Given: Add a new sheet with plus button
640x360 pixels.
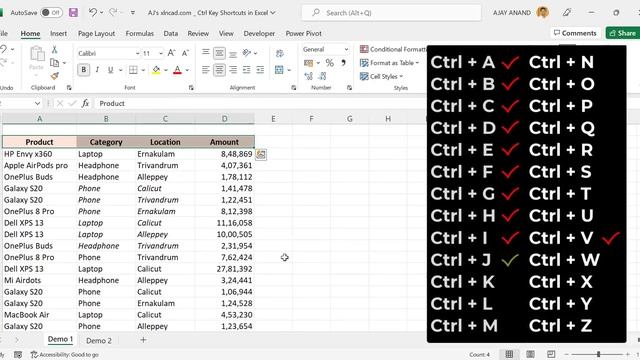Looking at the screenshot, I should click(x=143, y=340).
